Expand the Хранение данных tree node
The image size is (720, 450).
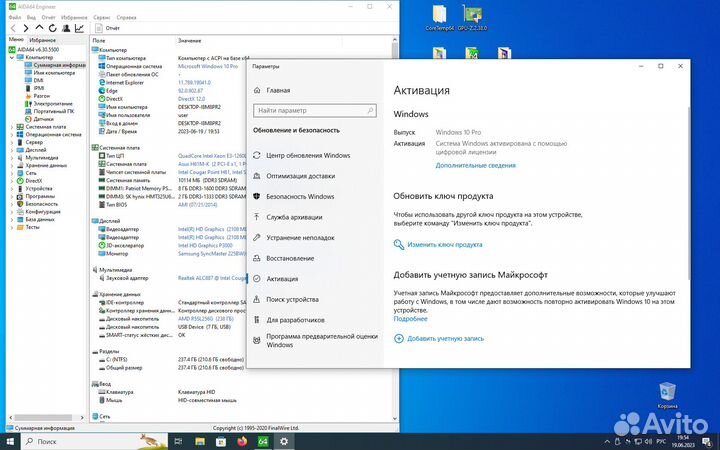pyautogui.click(x=12, y=165)
